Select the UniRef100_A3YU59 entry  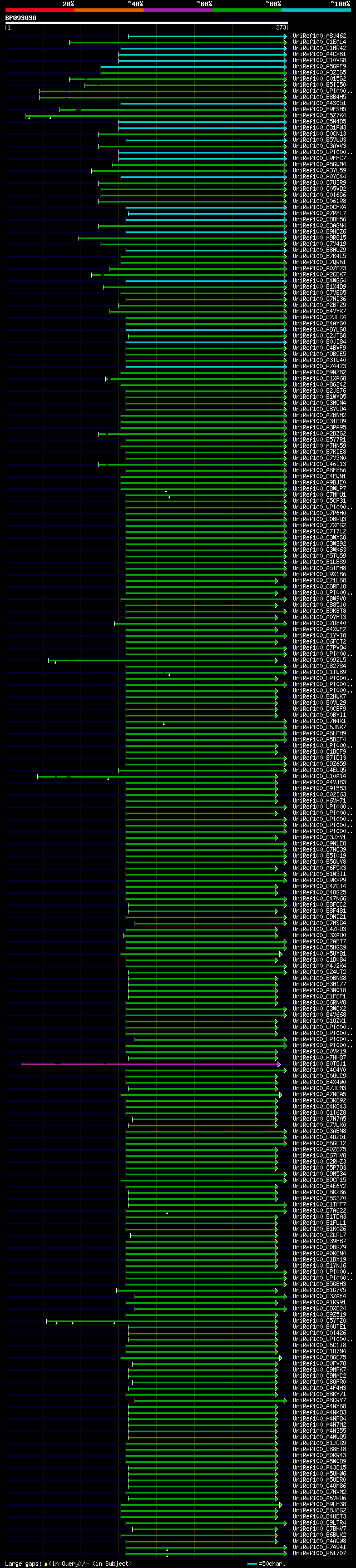[319, 170]
